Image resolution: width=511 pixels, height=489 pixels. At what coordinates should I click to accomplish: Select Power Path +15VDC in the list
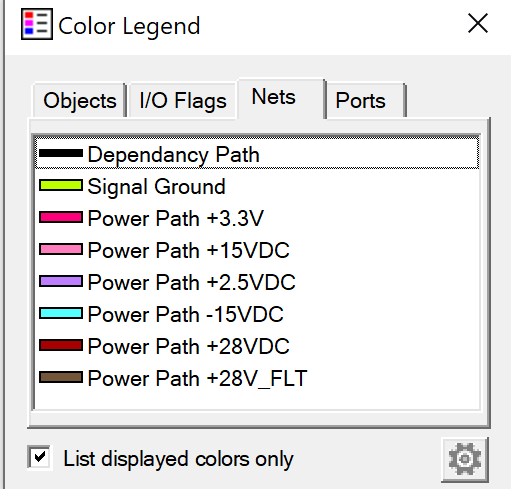click(257, 250)
